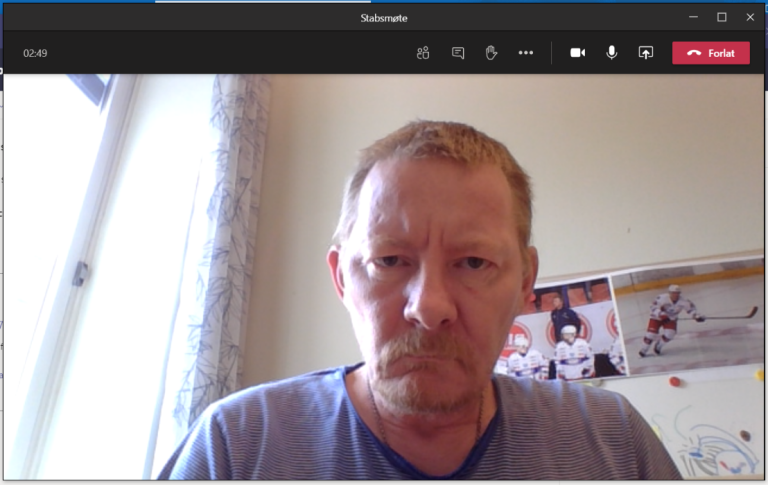The width and height of the screenshot is (768, 485).
Task: Mute the microphone
Action: (x=611, y=53)
